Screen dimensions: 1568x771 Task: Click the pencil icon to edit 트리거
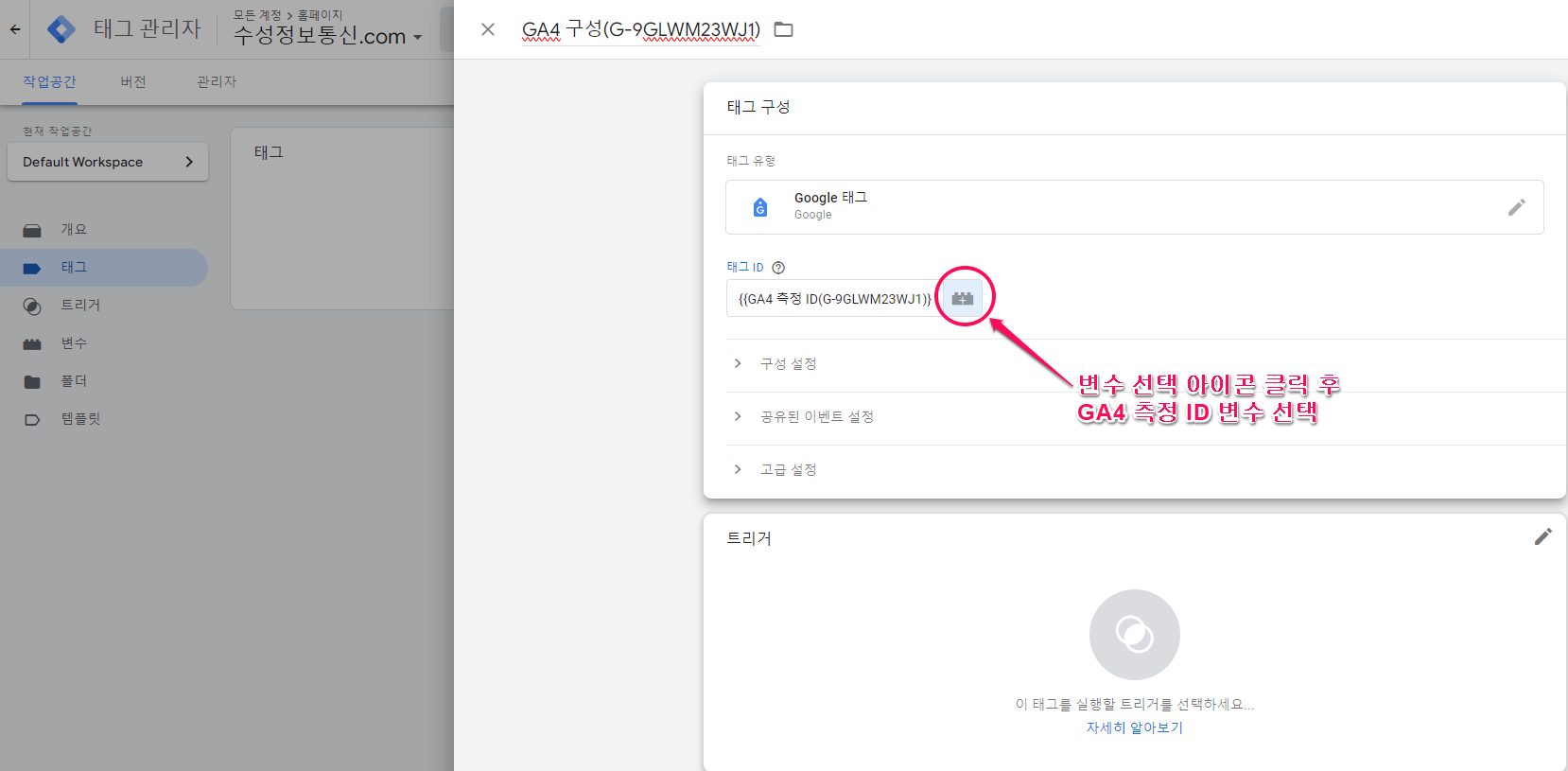[1543, 536]
